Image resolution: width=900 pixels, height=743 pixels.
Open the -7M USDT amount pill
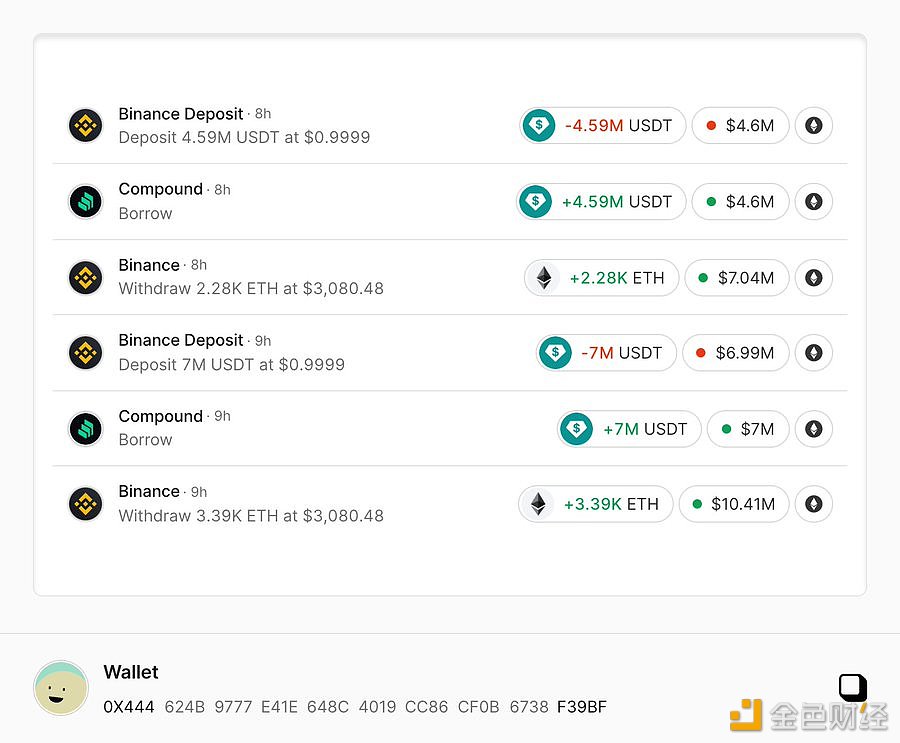click(606, 353)
